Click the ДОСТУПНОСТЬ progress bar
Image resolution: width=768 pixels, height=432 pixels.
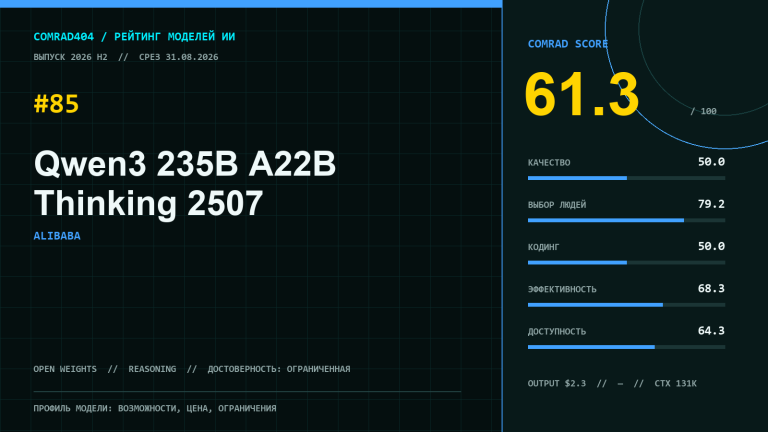[626, 347]
